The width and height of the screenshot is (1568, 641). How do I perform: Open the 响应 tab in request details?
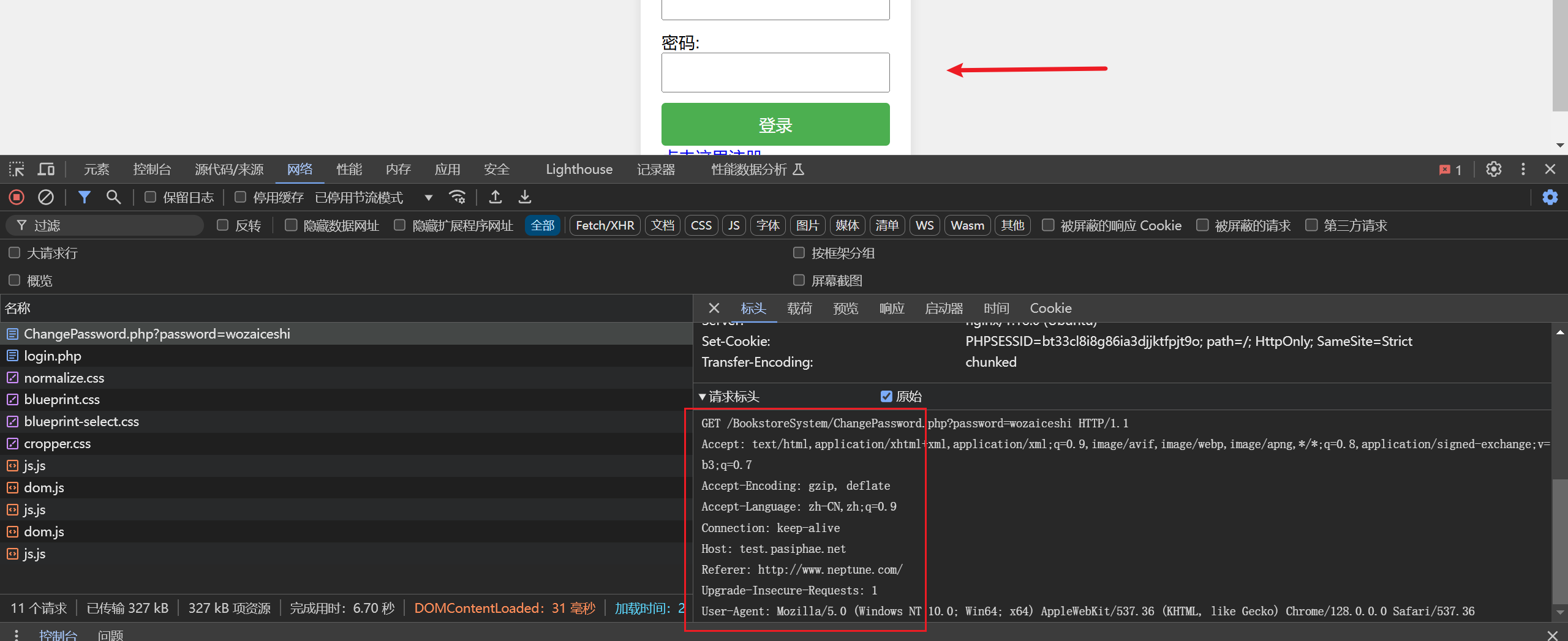pos(892,308)
